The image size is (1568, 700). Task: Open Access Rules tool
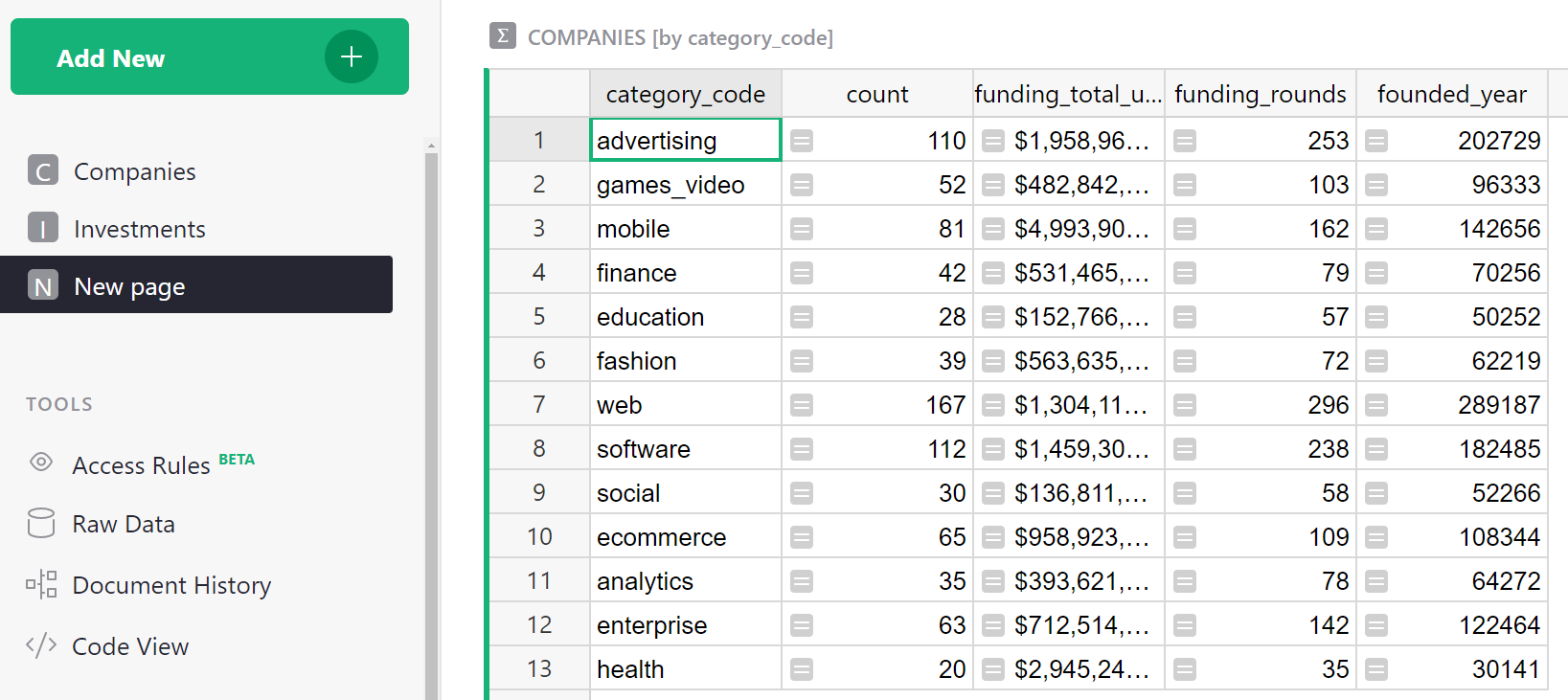[x=142, y=465]
